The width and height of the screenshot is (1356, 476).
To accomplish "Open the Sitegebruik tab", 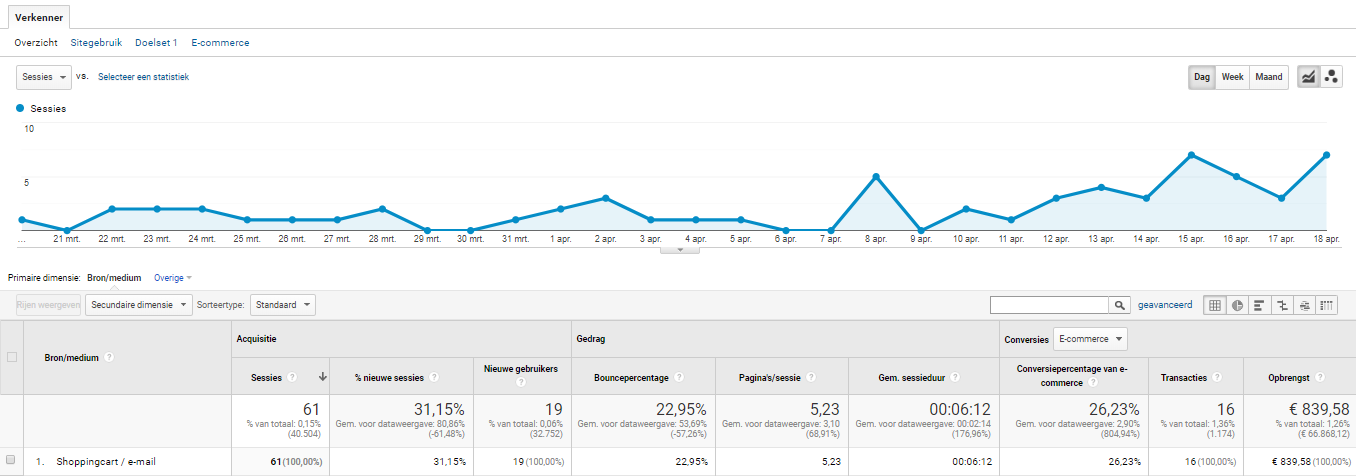I will pos(96,43).
